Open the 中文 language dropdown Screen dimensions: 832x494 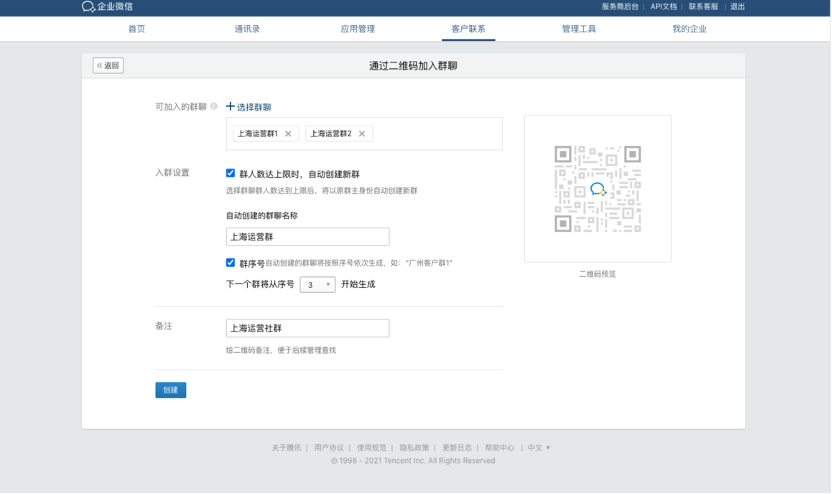pyautogui.click(x=539, y=448)
